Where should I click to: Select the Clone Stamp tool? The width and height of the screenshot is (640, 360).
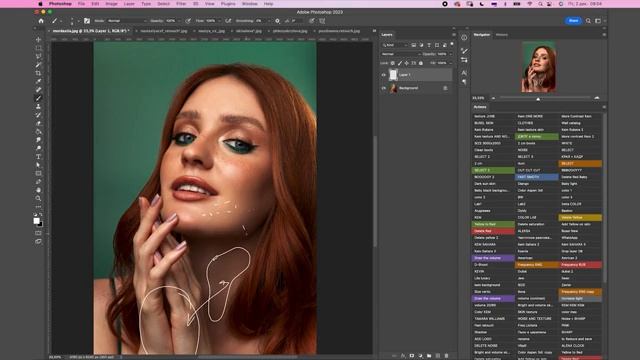38,107
